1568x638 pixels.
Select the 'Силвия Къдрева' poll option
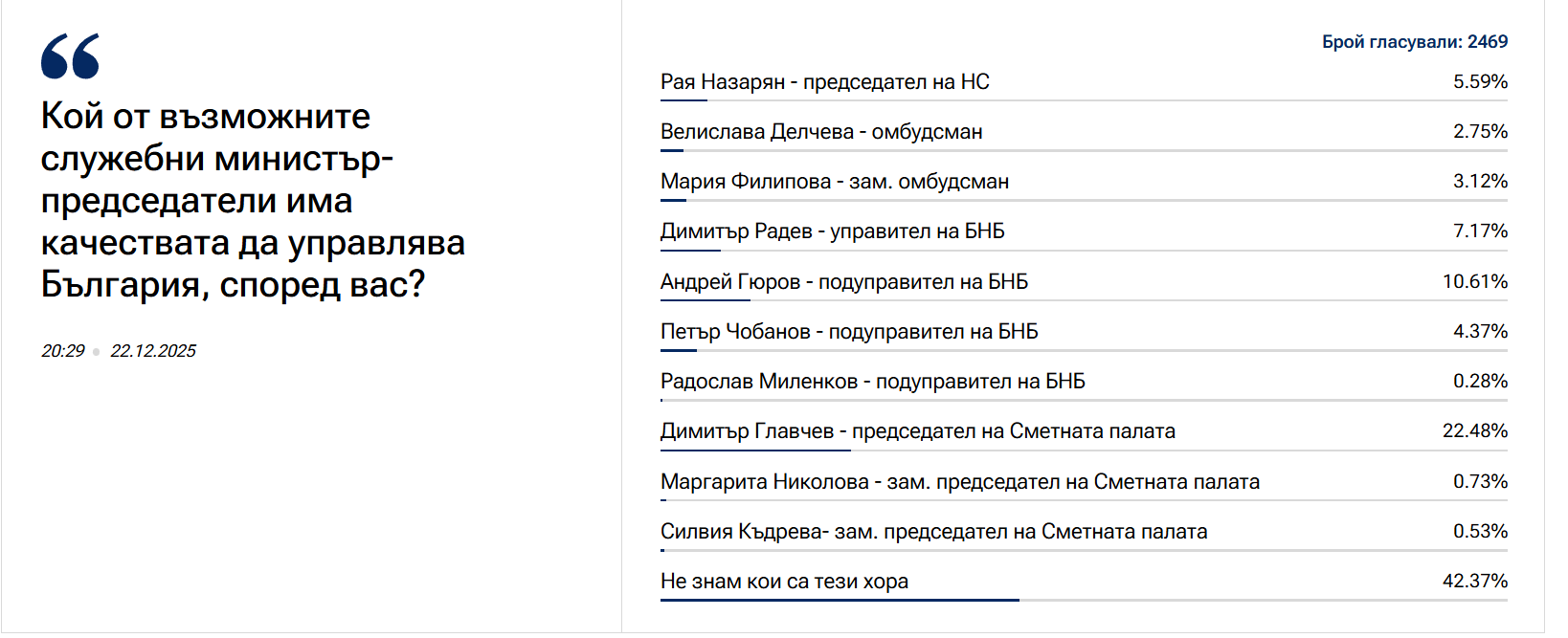click(933, 532)
